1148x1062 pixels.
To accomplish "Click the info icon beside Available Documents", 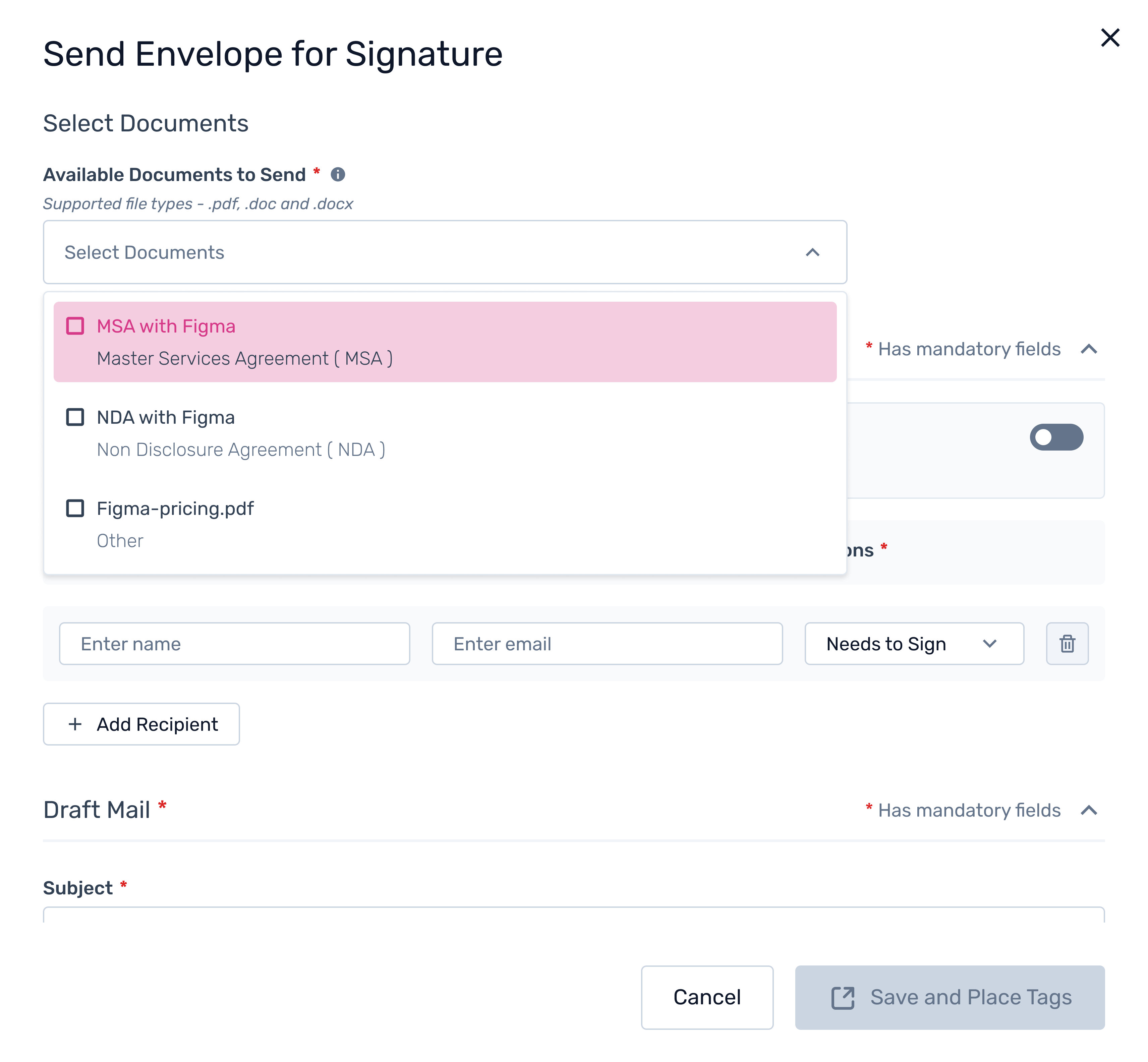I will pyautogui.click(x=338, y=174).
